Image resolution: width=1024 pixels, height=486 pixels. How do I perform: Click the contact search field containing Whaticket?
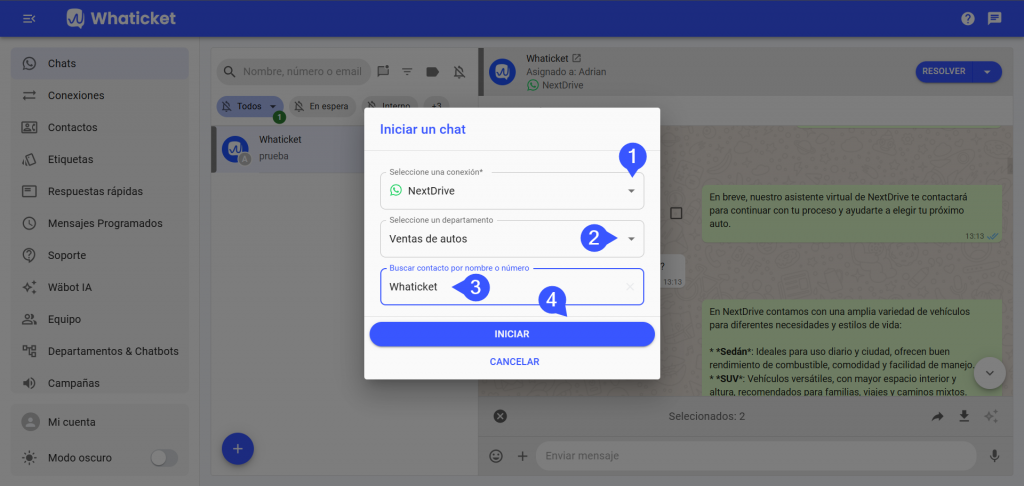click(x=512, y=287)
